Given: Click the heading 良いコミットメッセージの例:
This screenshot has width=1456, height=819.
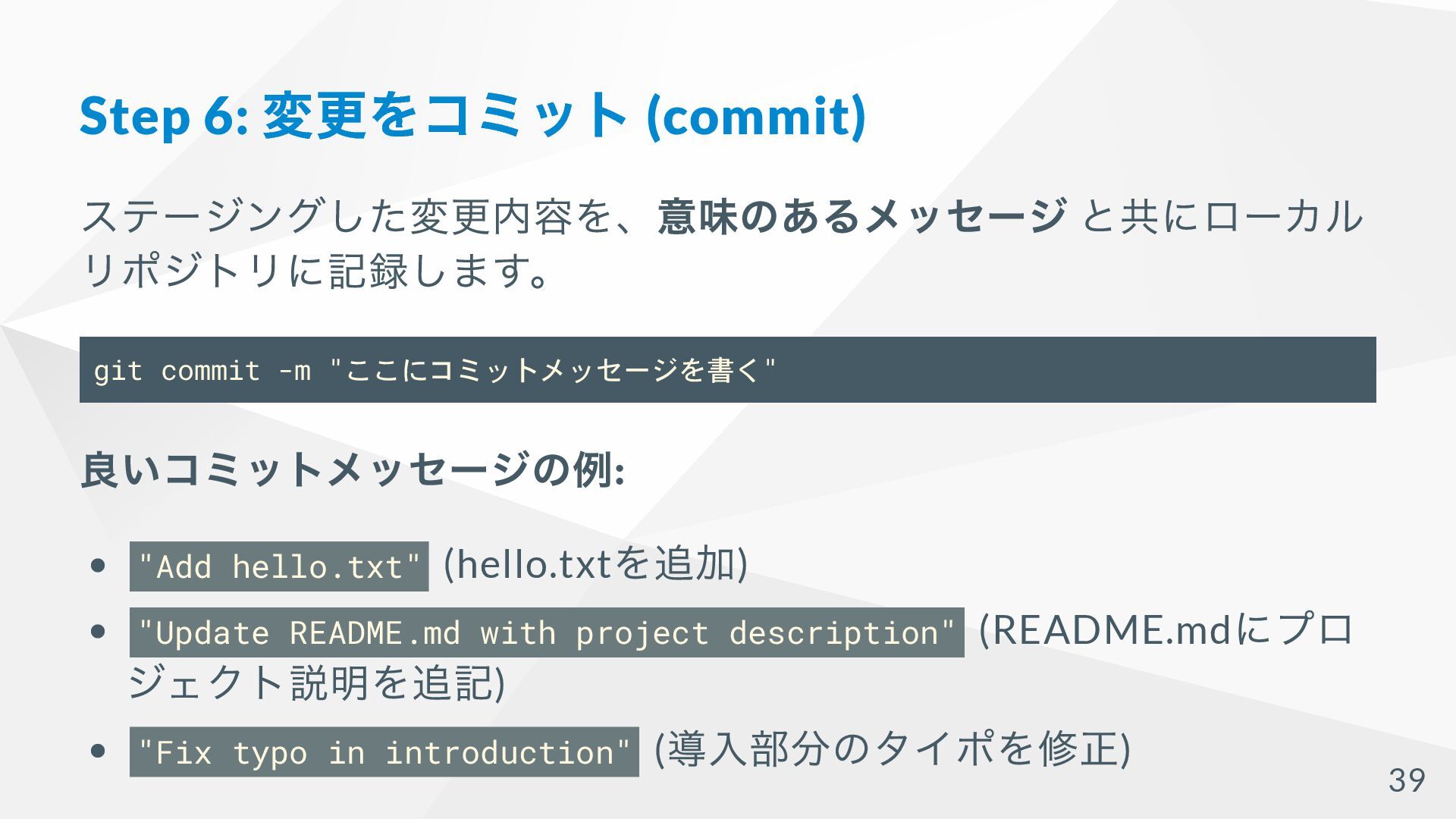Looking at the screenshot, I should (353, 469).
